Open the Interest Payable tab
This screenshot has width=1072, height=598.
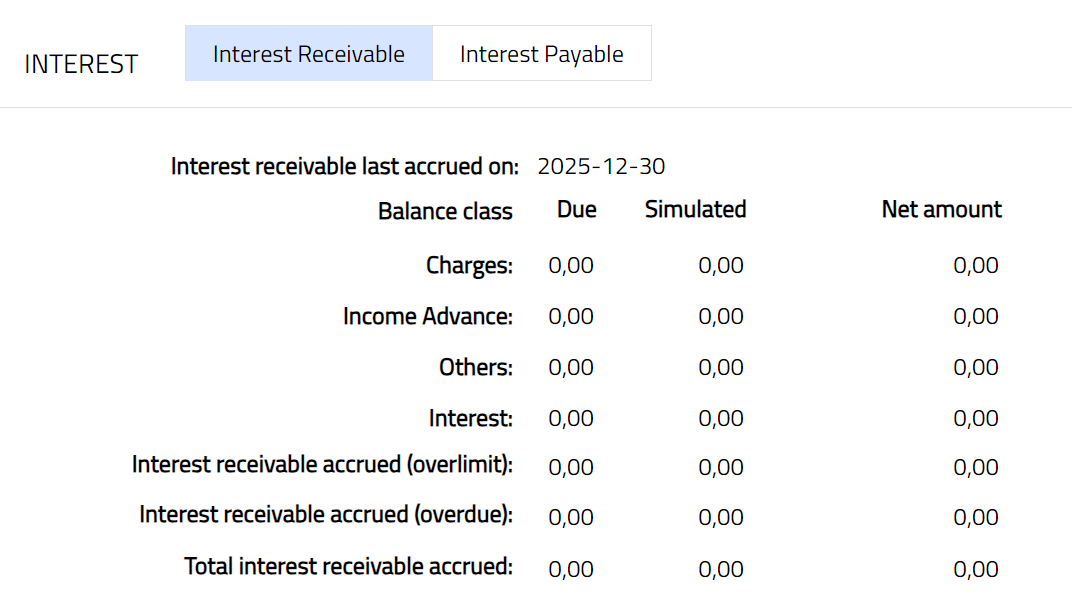(x=541, y=54)
